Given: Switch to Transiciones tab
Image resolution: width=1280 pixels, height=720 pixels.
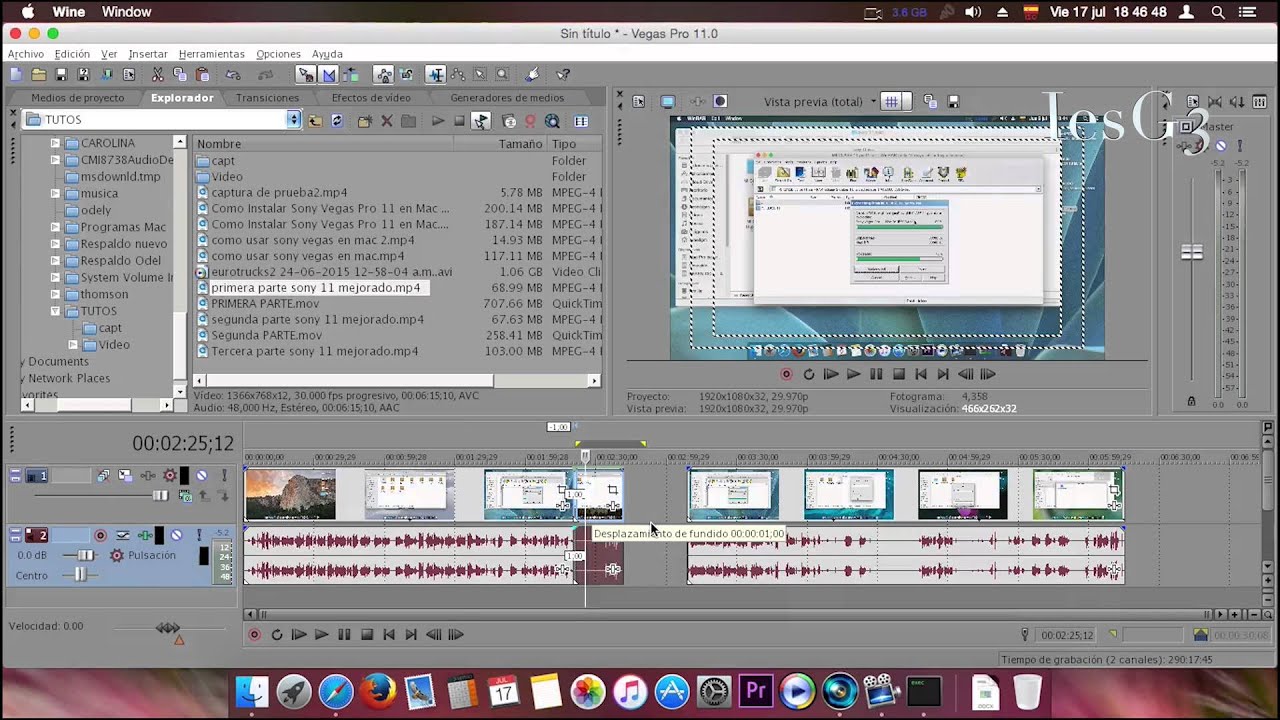Looking at the screenshot, I should click(x=267, y=98).
